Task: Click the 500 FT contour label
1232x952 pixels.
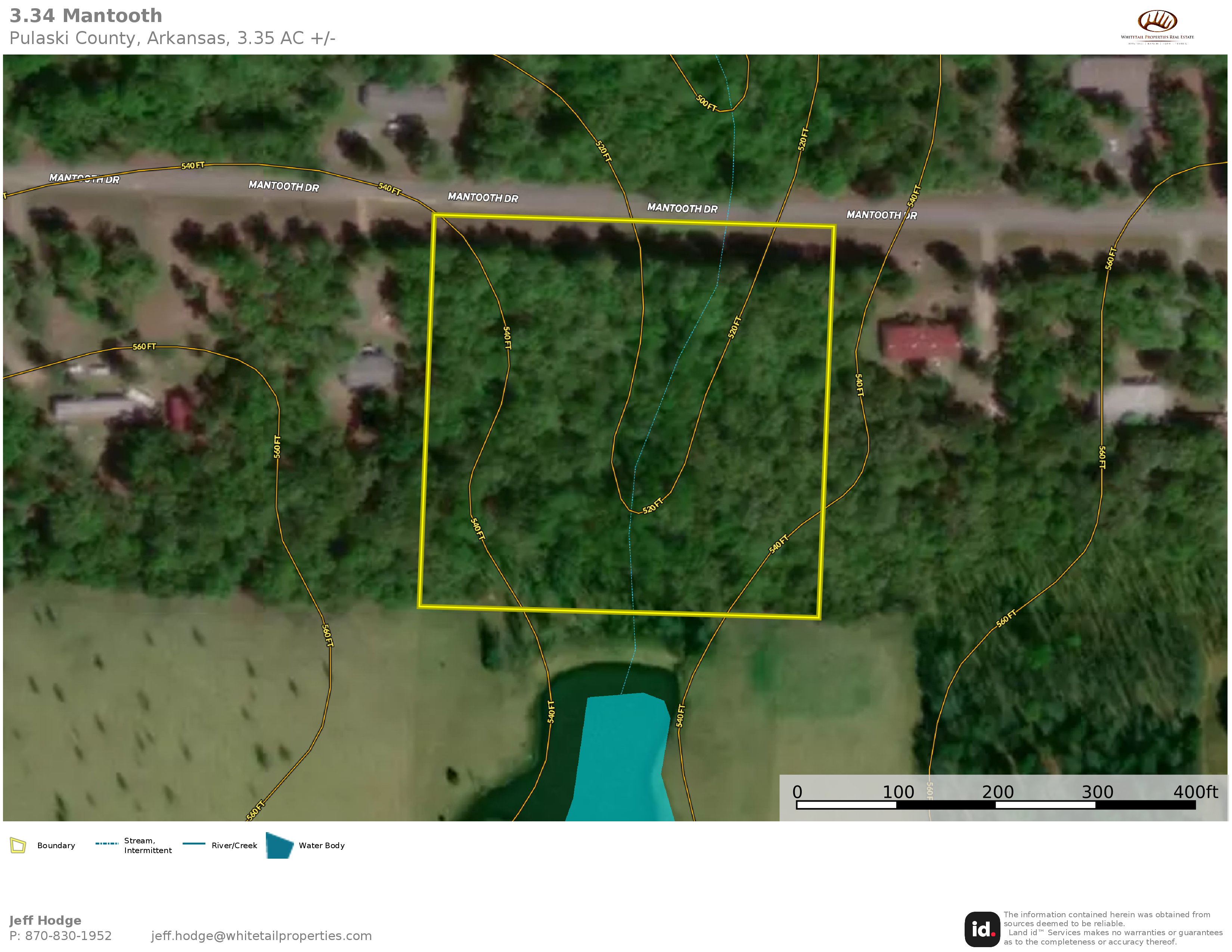Action: [x=706, y=103]
